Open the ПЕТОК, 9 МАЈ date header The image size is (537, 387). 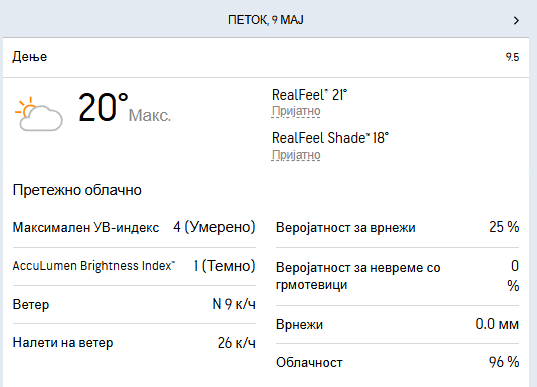[x=266, y=20]
